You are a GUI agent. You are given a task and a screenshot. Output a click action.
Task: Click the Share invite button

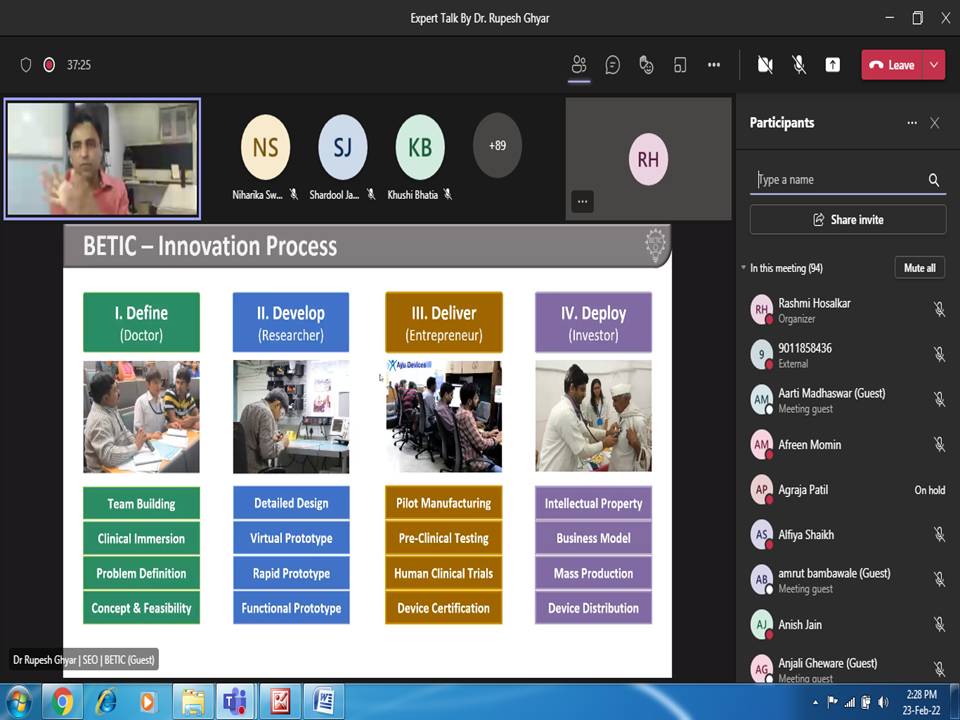pos(848,220)
